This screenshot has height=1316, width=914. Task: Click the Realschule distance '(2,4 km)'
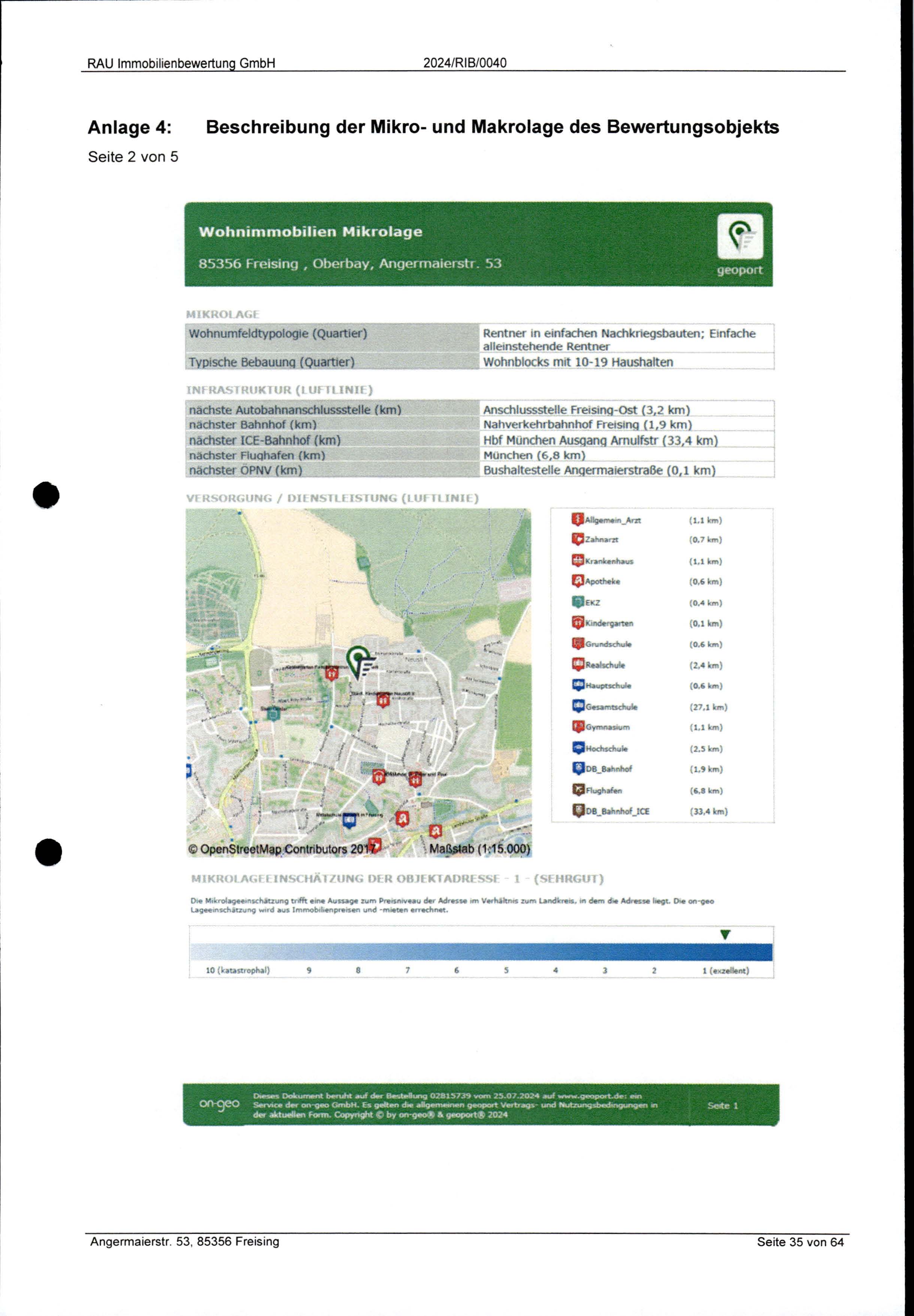pos(706,665)
